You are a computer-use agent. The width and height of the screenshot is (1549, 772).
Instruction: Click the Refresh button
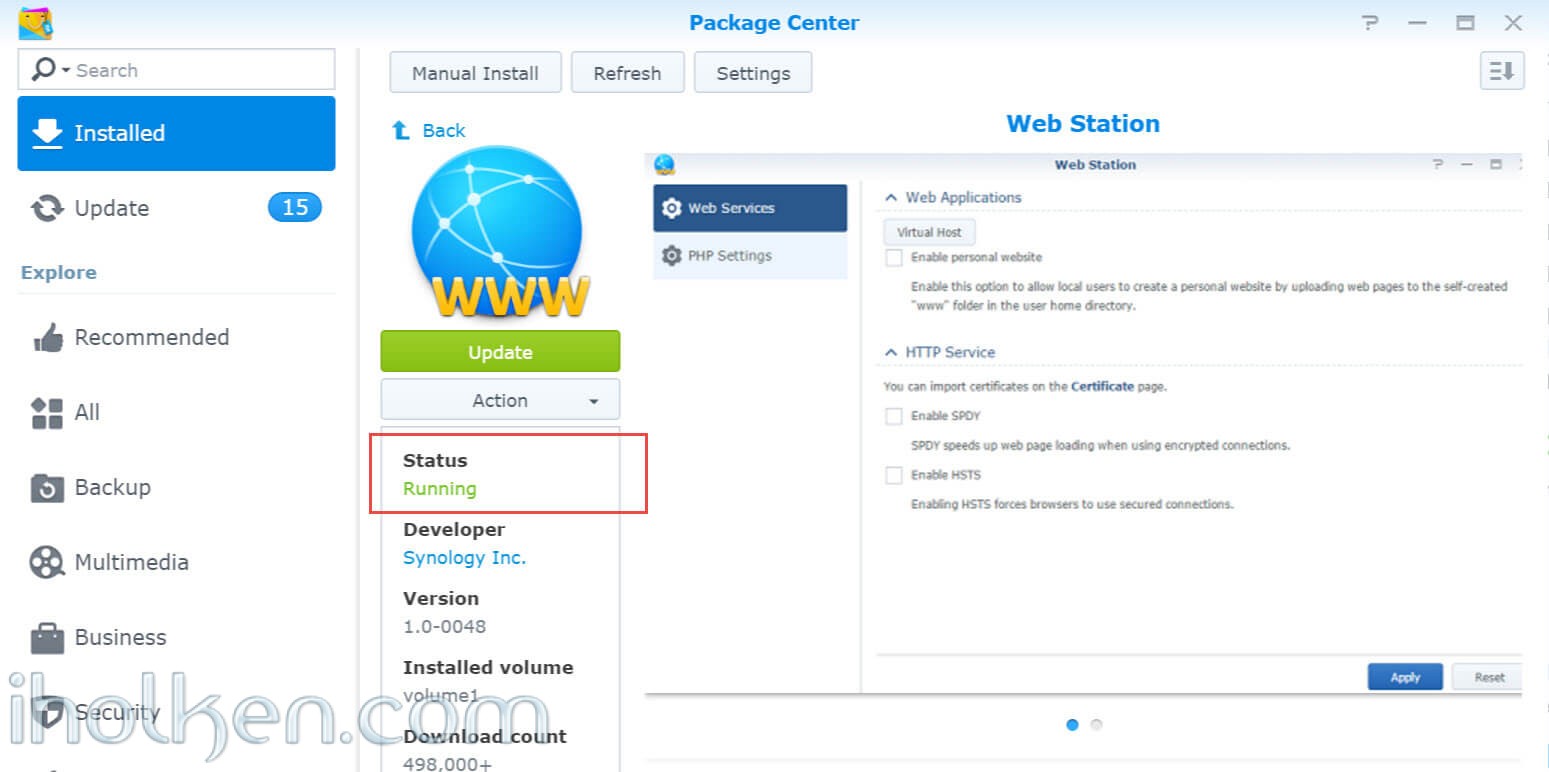click(627, 73)
